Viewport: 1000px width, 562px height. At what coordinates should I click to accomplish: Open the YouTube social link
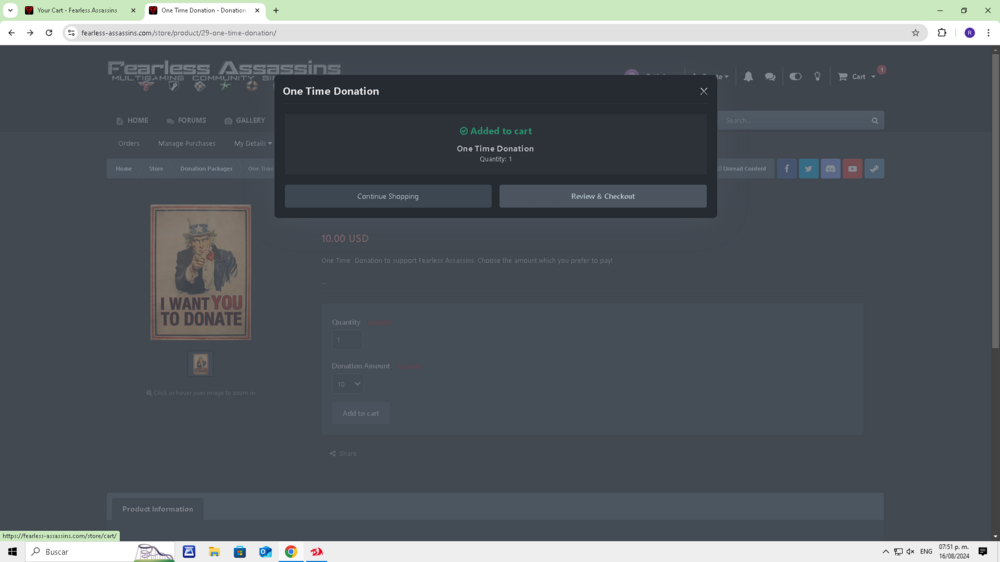852,168
